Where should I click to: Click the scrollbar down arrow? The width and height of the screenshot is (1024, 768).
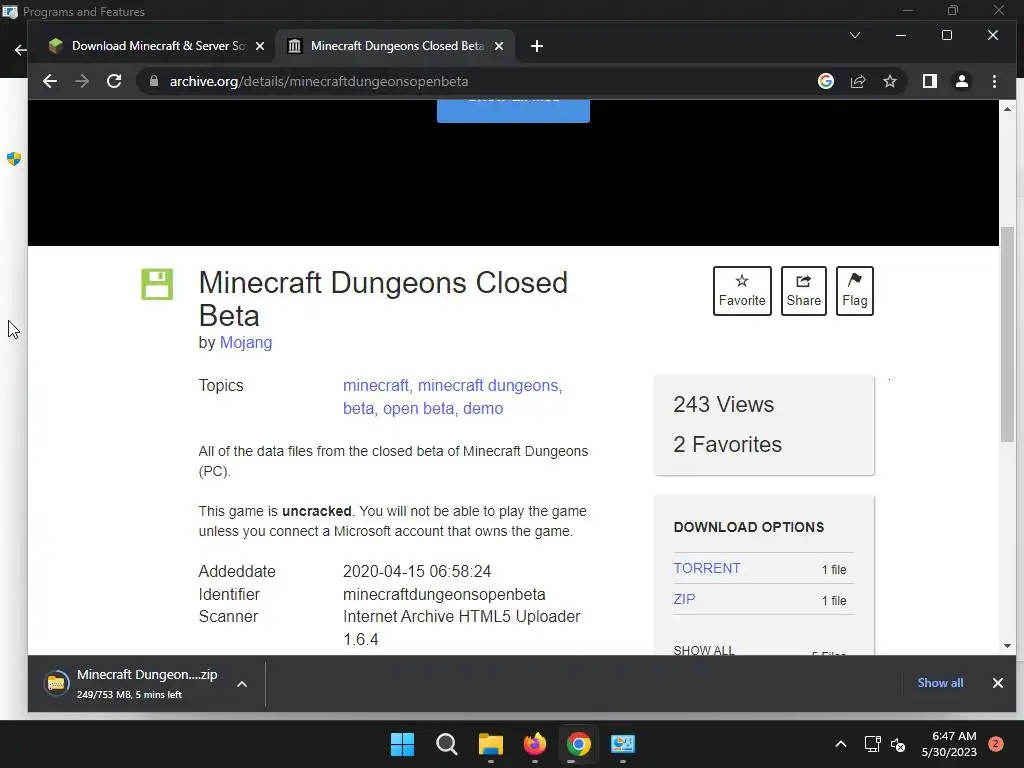(x=1007, y=646)
